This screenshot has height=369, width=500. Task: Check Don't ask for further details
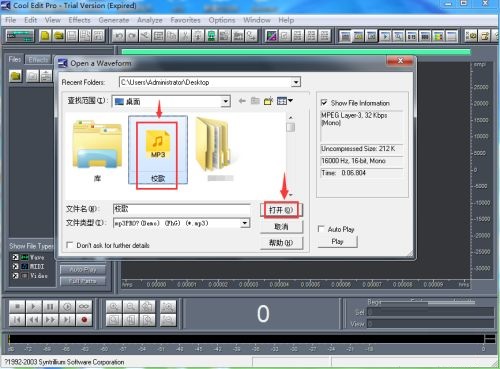70,245
